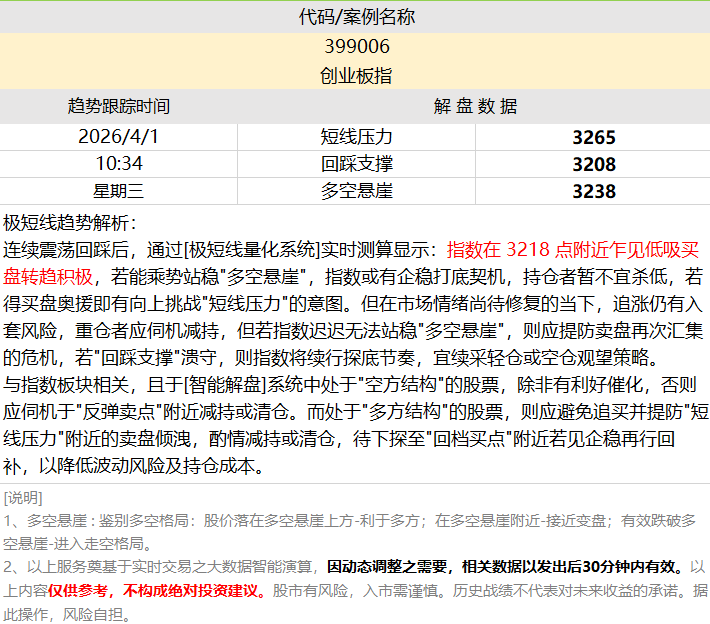
Task: Click the 代码/案例名称 header cell
Action: [356, 17]
